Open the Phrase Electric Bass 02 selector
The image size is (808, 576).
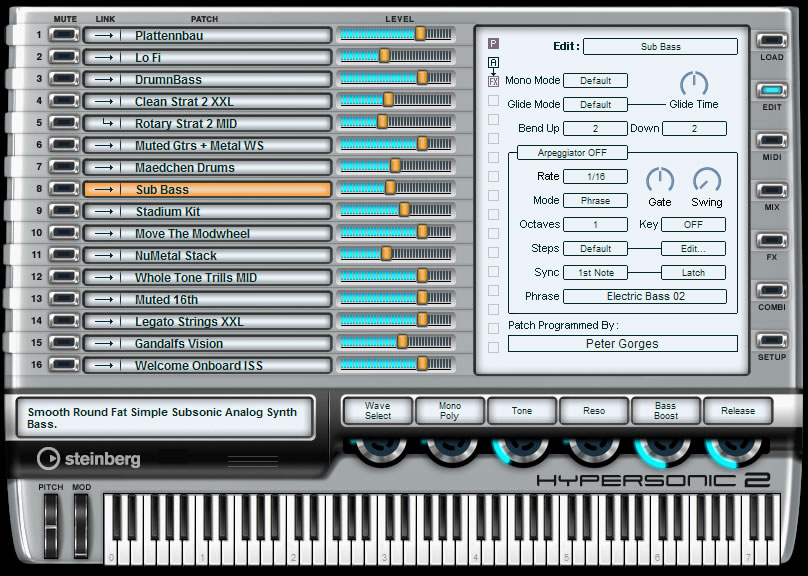pos(645,296)
